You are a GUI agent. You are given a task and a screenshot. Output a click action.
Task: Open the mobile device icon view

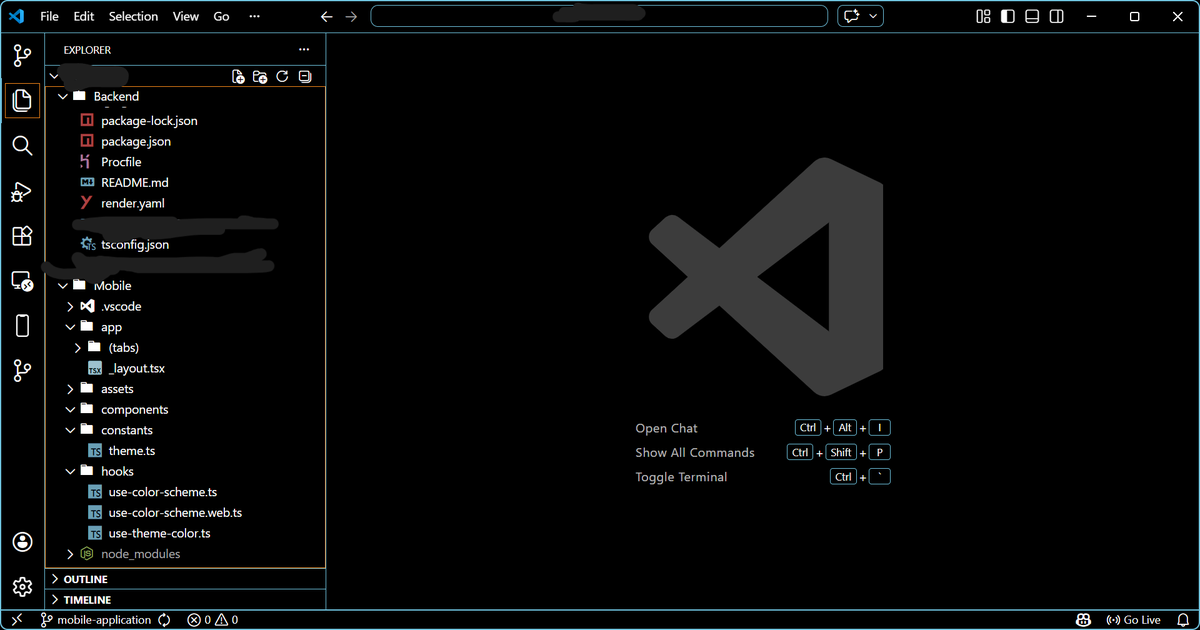click(22, 326)
